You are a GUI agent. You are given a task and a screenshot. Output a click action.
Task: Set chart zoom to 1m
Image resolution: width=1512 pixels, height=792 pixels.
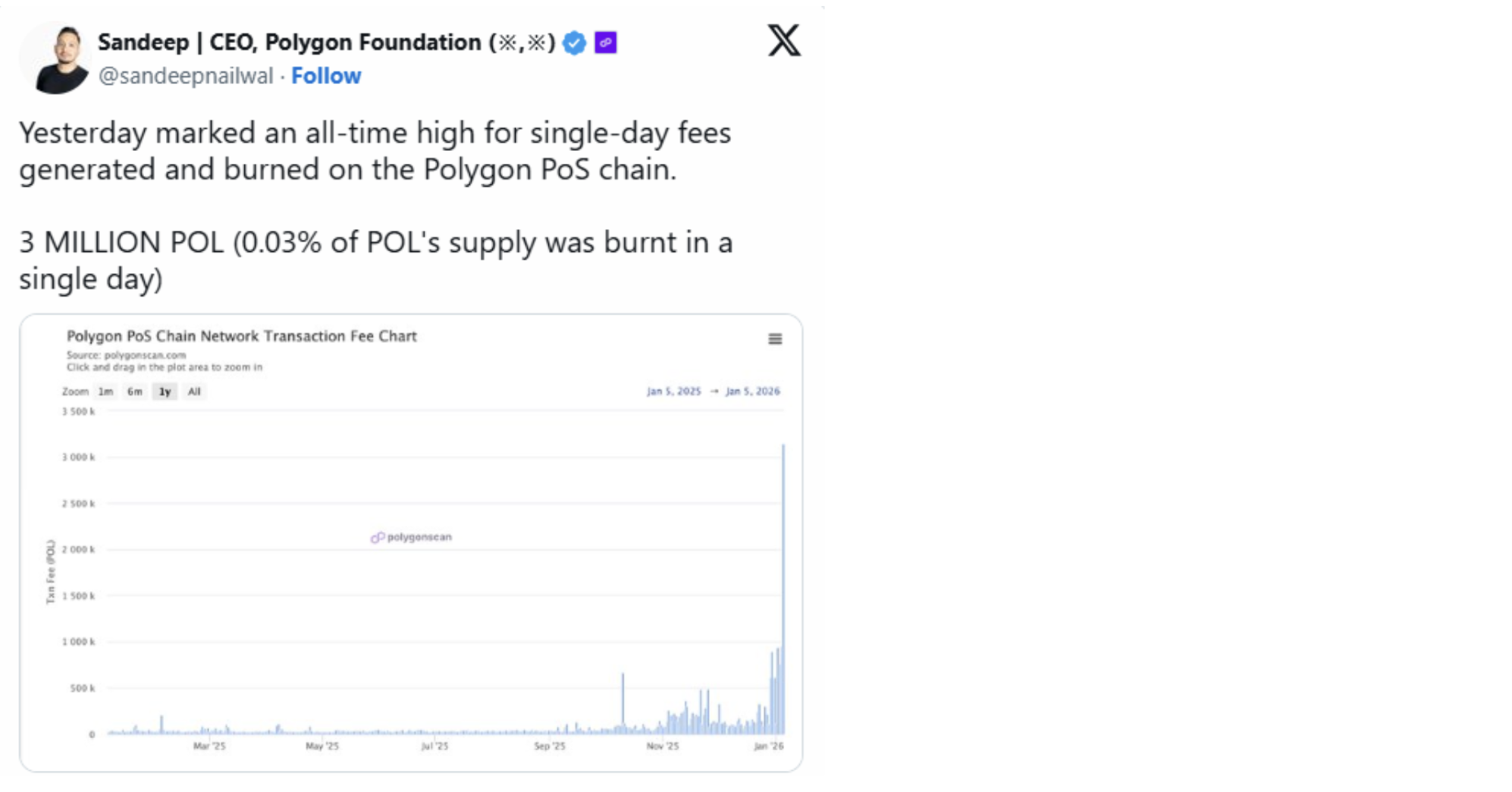105,391
